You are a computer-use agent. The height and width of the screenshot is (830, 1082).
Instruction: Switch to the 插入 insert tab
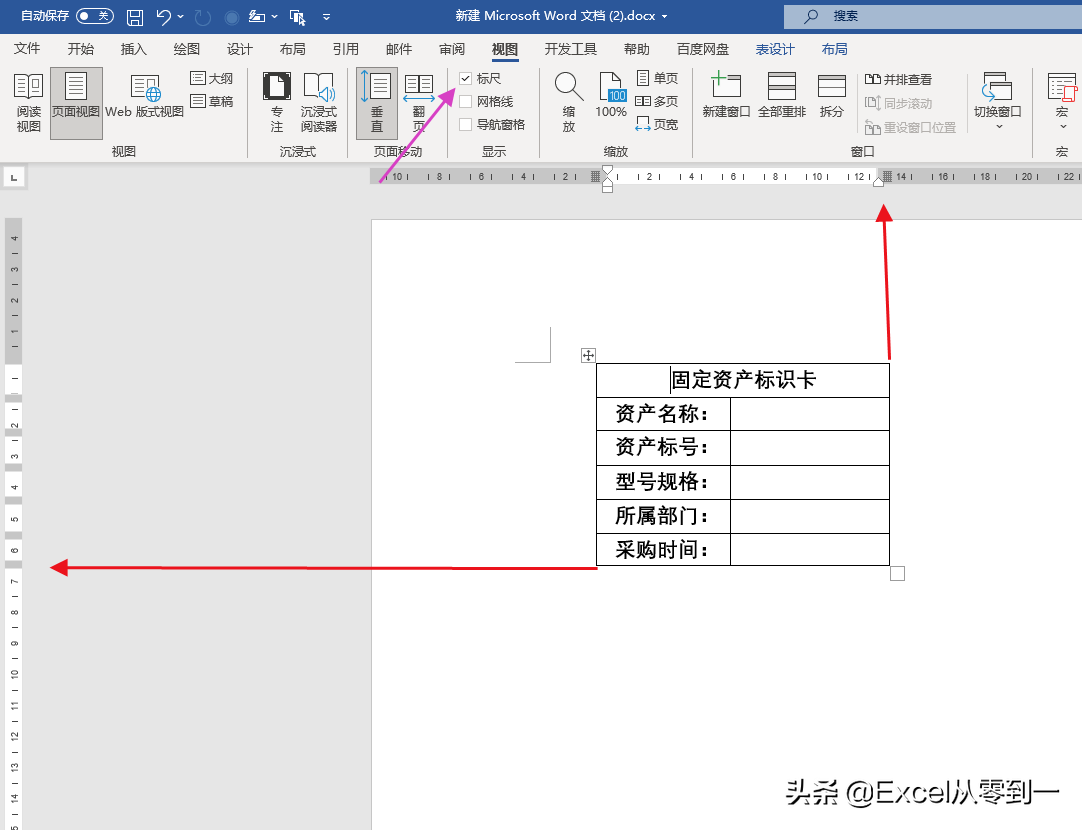[134, 49]
